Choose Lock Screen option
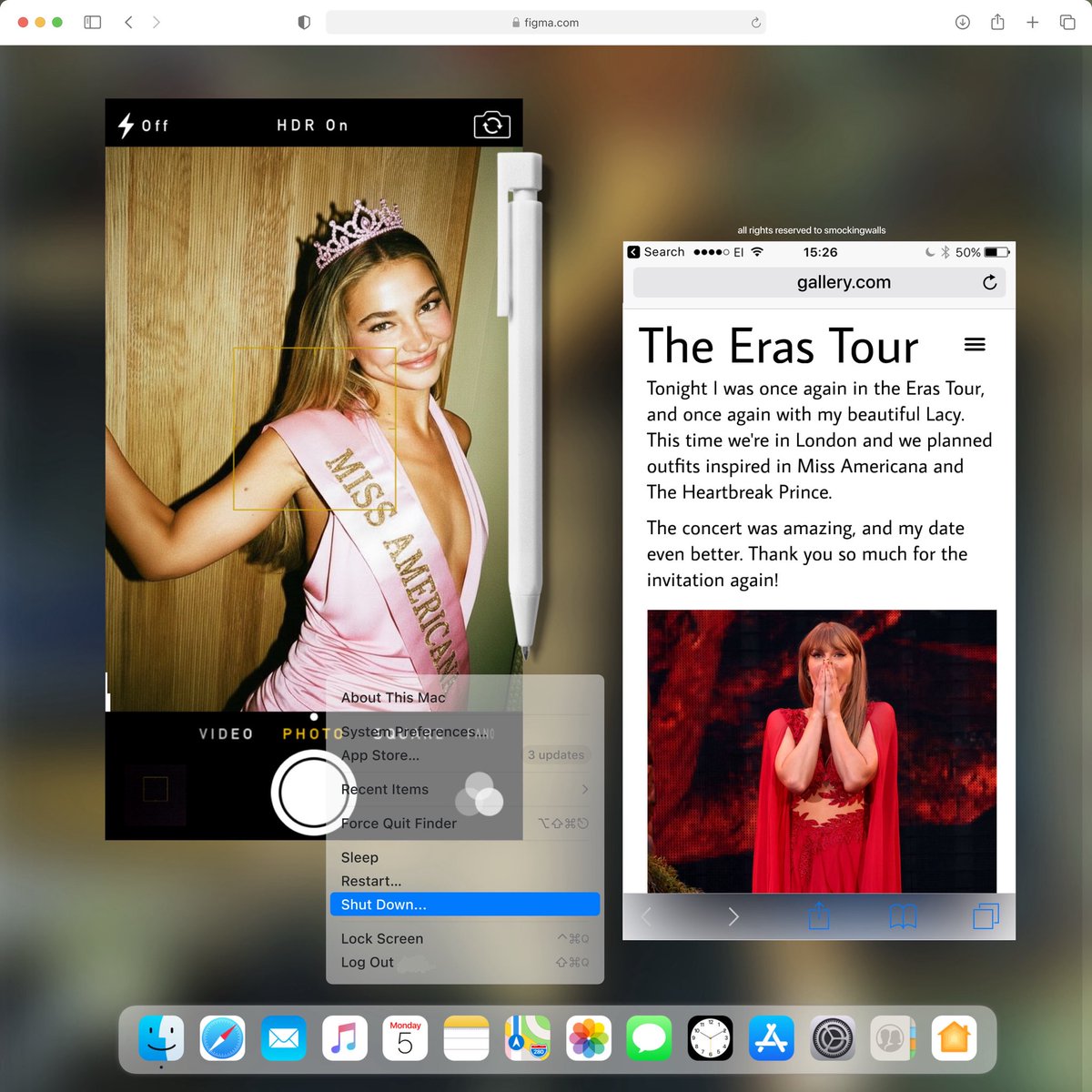Screen dimensions: 1092x1092 [465, 938]
